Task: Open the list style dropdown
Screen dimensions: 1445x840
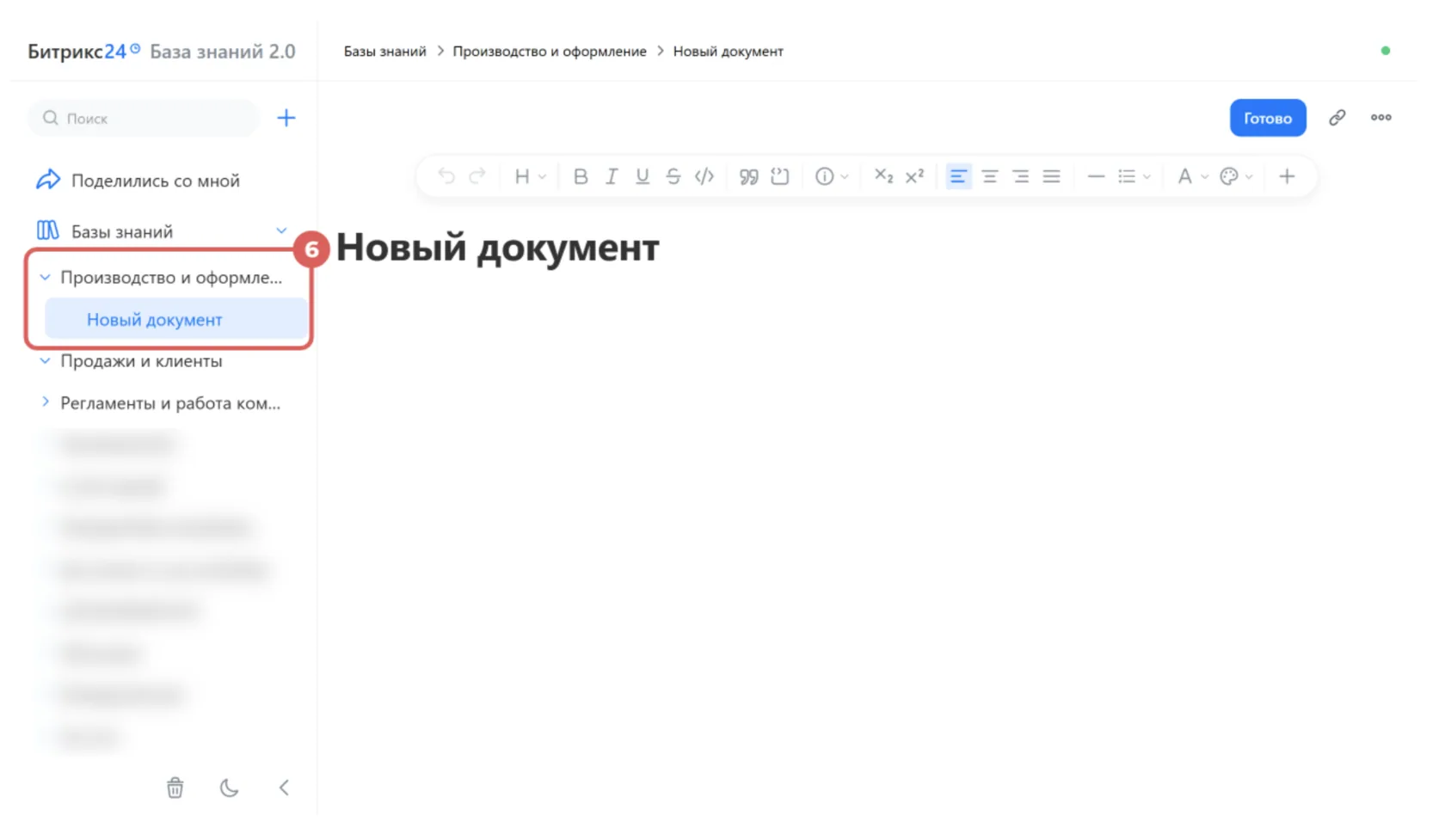Action: pyautogui.click(x=1134, y=176)
